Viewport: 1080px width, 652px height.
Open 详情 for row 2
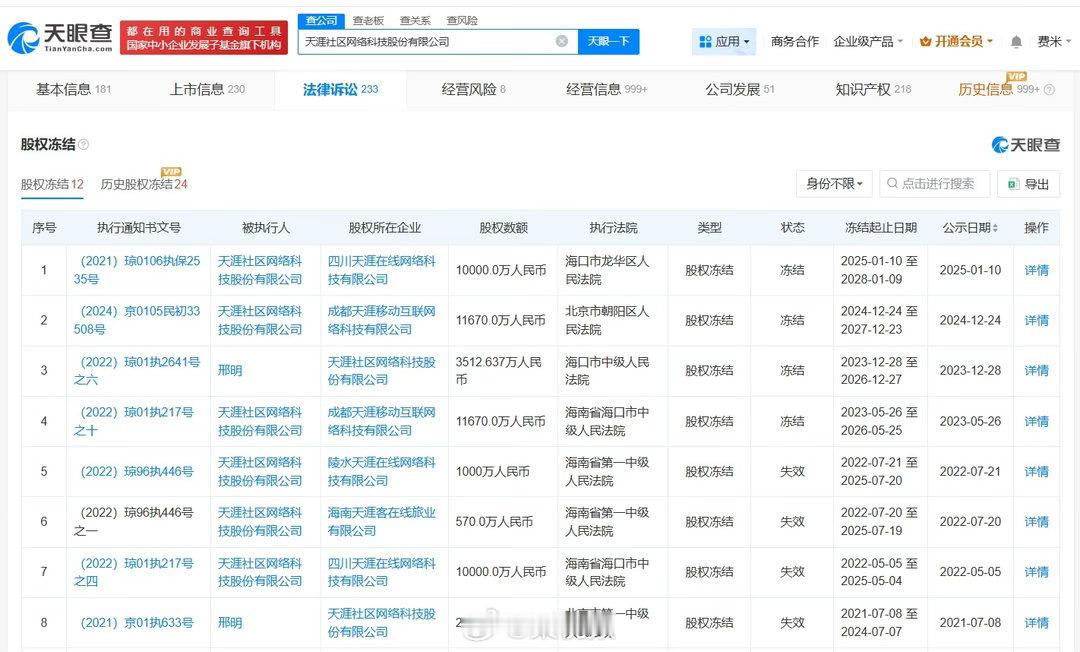(x=1037, y=320)
